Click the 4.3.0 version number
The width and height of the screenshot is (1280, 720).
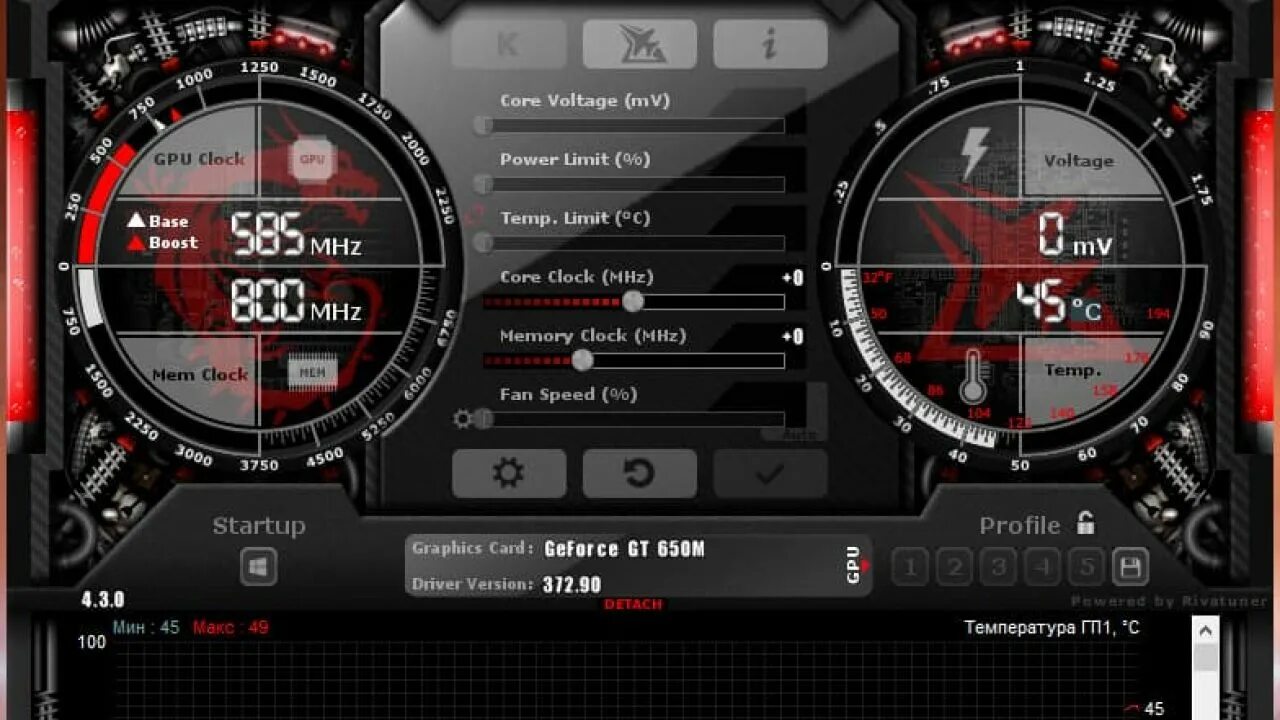[102, 600]
